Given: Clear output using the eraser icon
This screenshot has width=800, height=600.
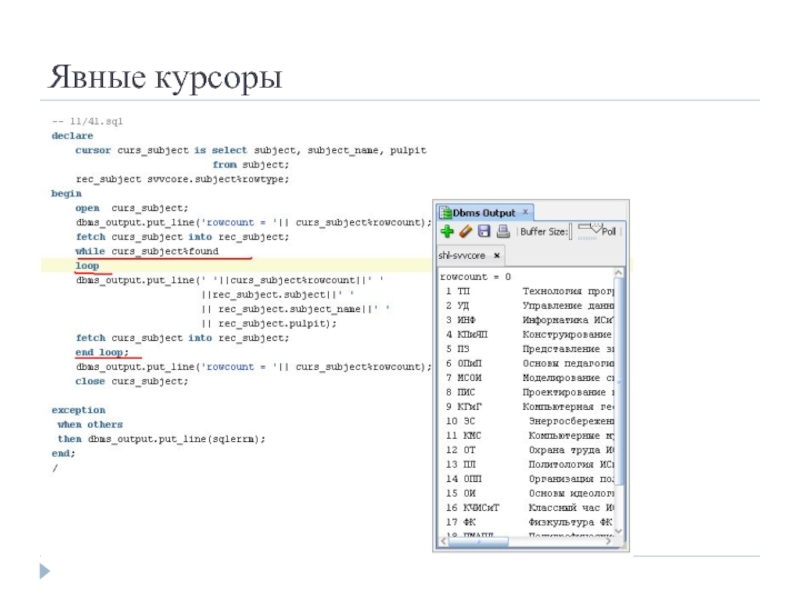Looking at the screenshot, I should pyautogui.click(x=465, y=232).
